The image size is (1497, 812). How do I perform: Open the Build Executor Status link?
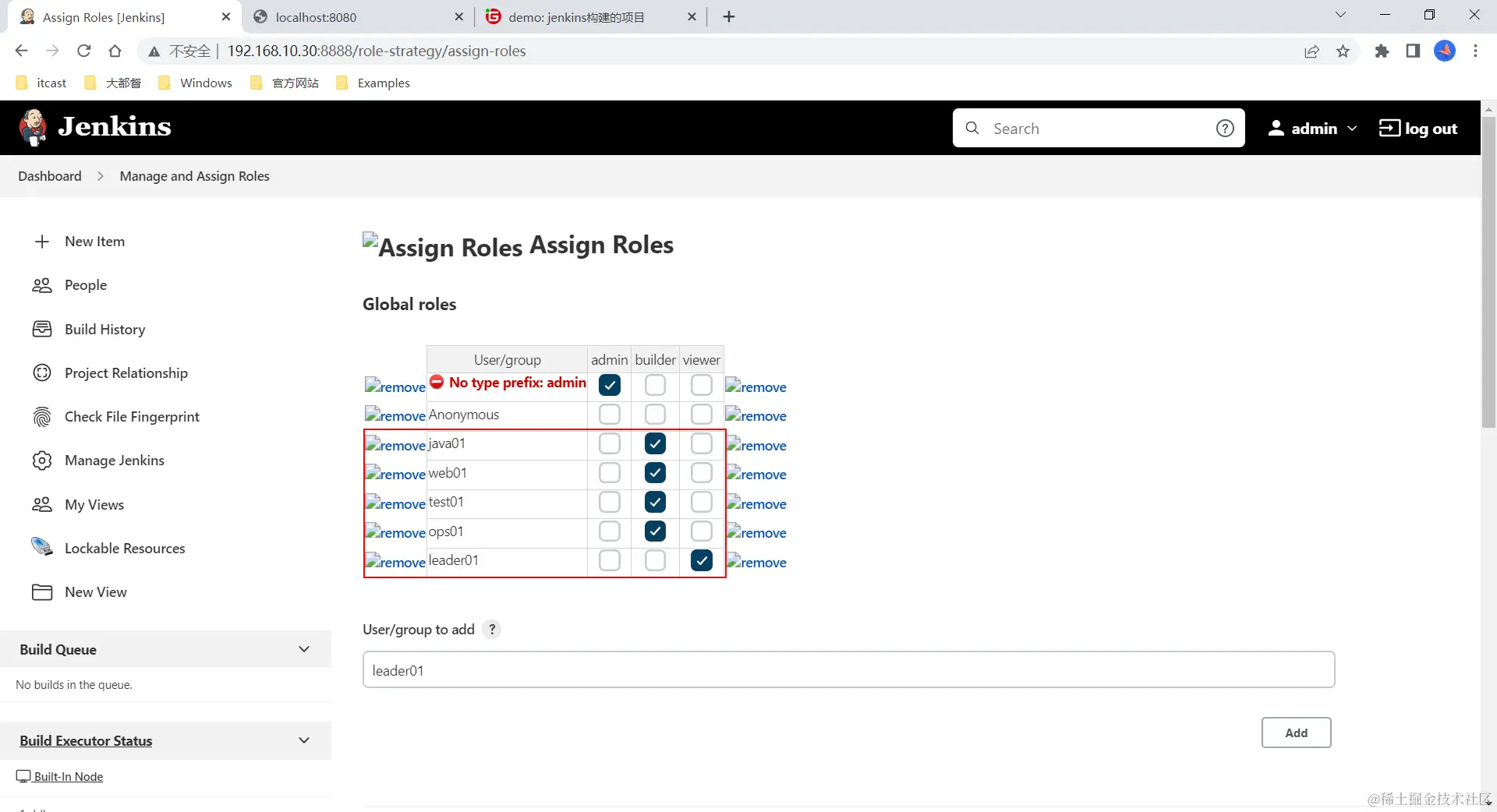coord(86,740)
